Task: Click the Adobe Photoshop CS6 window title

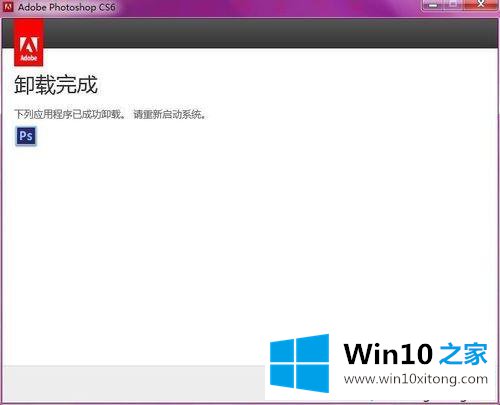Action: (67, 7)
